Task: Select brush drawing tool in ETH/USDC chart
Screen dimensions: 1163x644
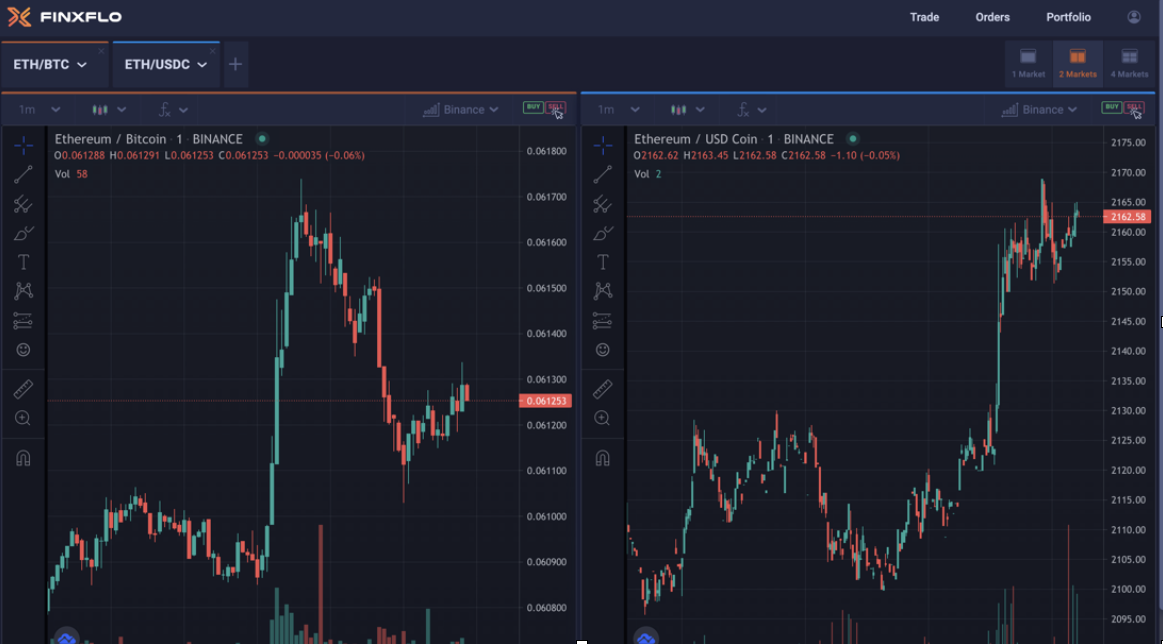Action: click(x=603, y=233)
